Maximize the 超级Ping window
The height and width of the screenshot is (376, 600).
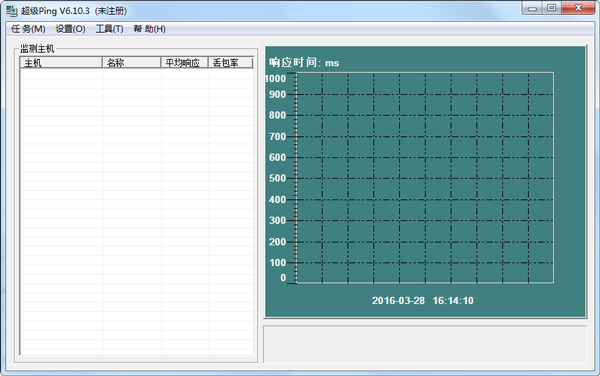point(551,8)
